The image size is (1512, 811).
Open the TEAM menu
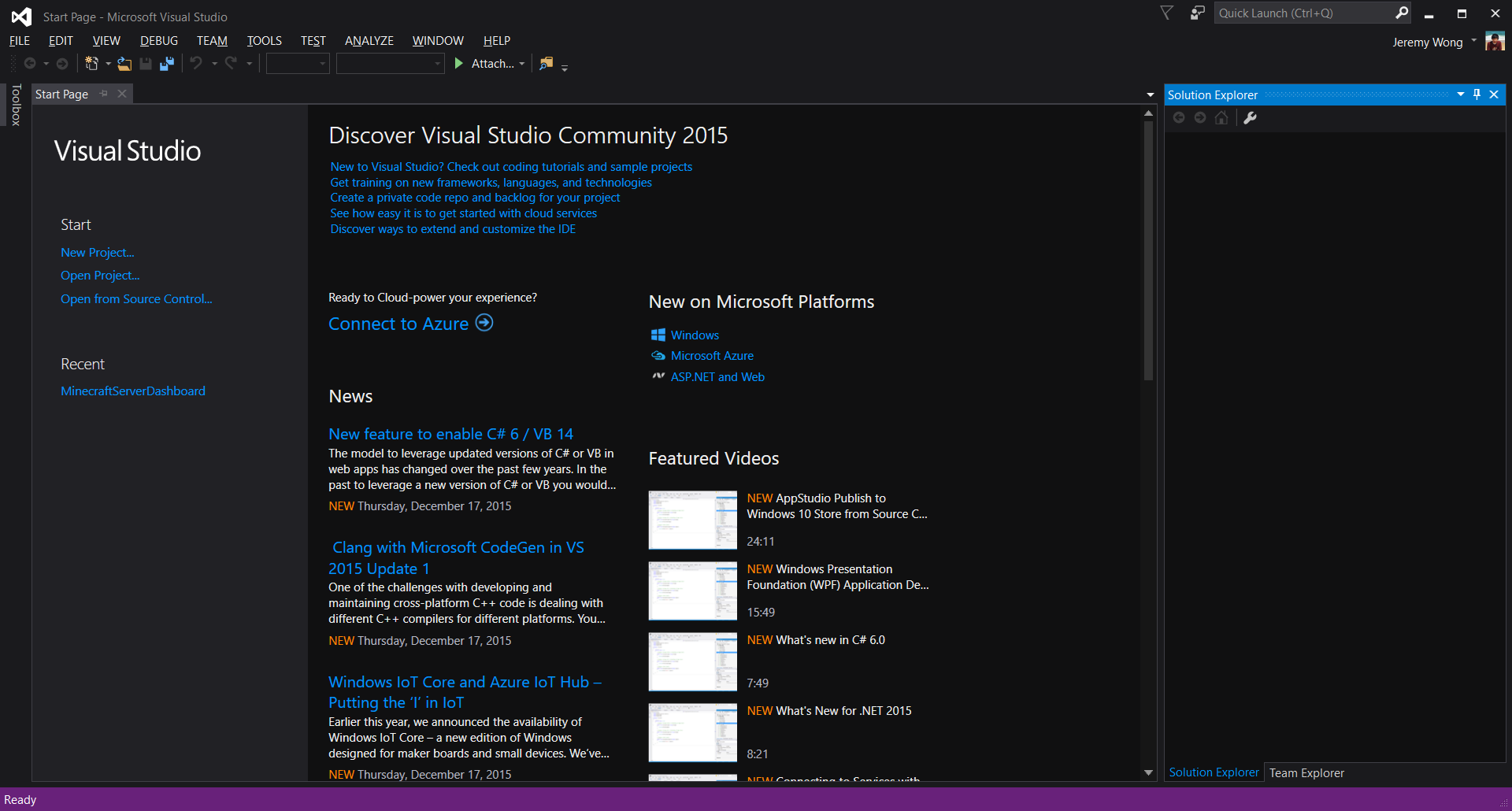point(212,41)
